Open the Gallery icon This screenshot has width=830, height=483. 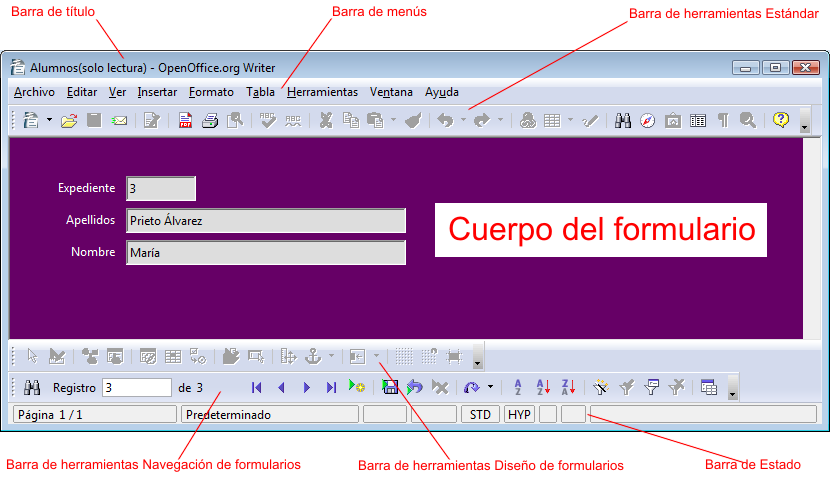click(673, 121)
